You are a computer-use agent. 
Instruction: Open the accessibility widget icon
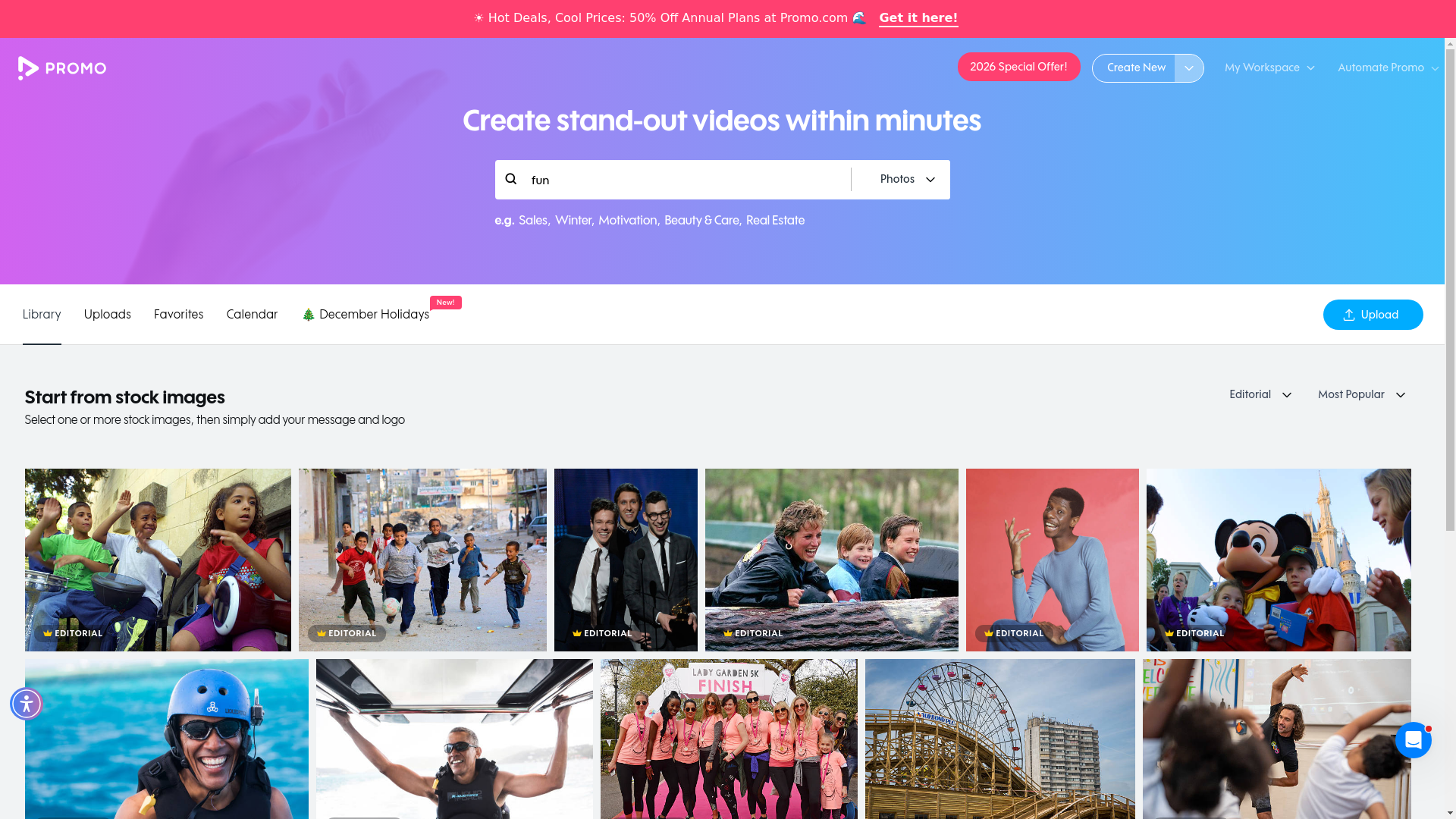tap(27, 704)
